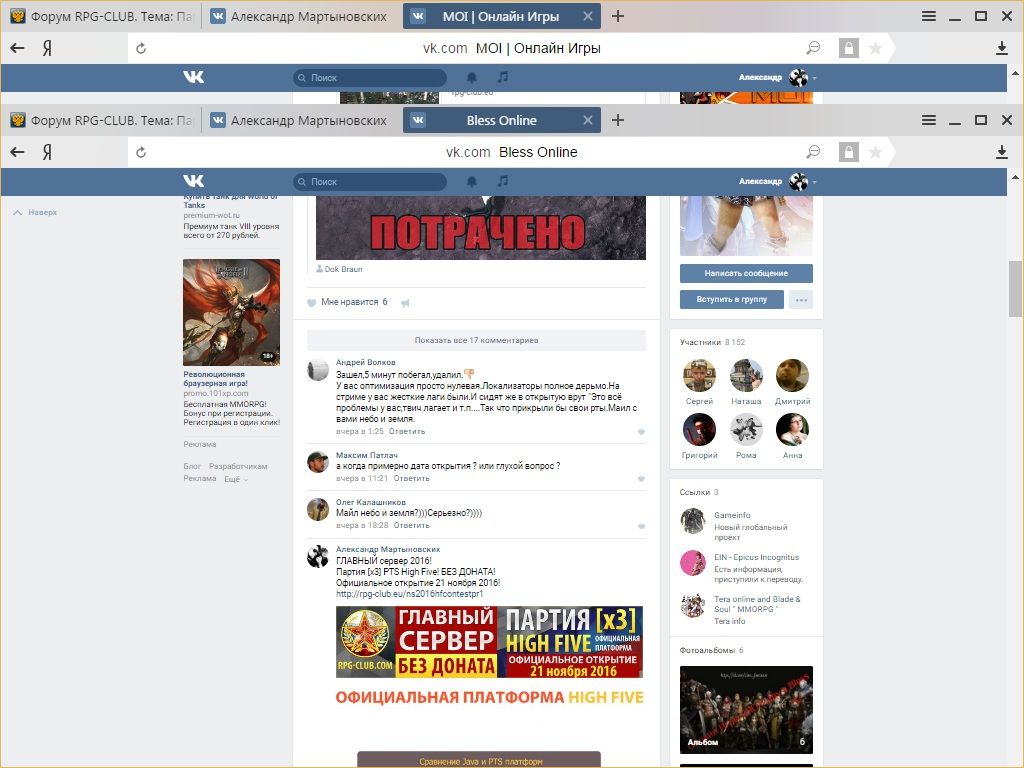
Task: Click the share megaphone icon beside like count
Action: pyautogui.click(x=405, y=302)
